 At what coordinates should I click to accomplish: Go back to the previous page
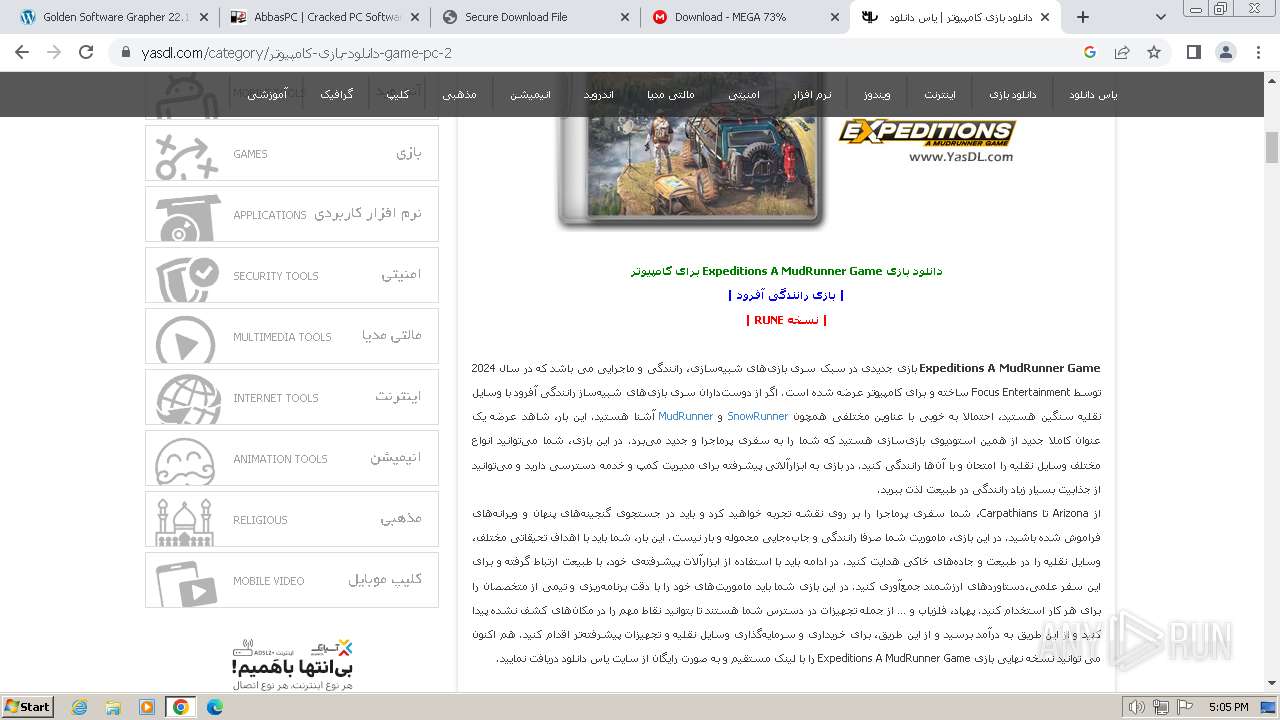24,52
